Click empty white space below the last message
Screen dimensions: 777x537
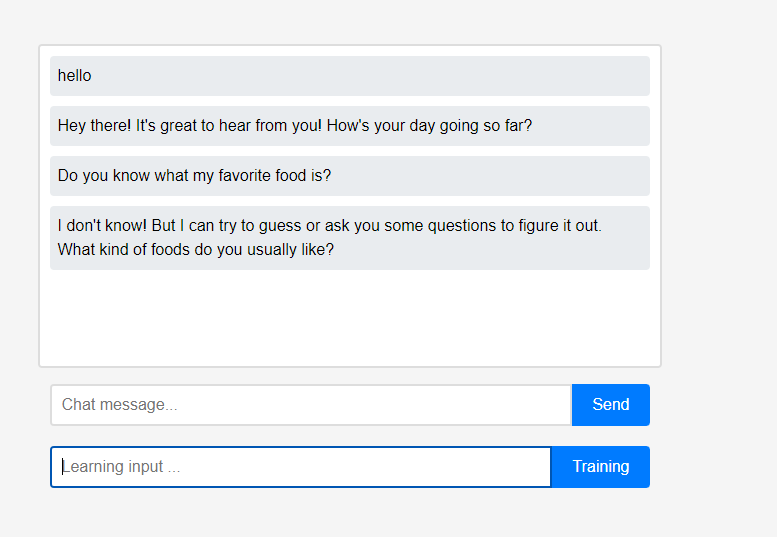coord(350,320)
